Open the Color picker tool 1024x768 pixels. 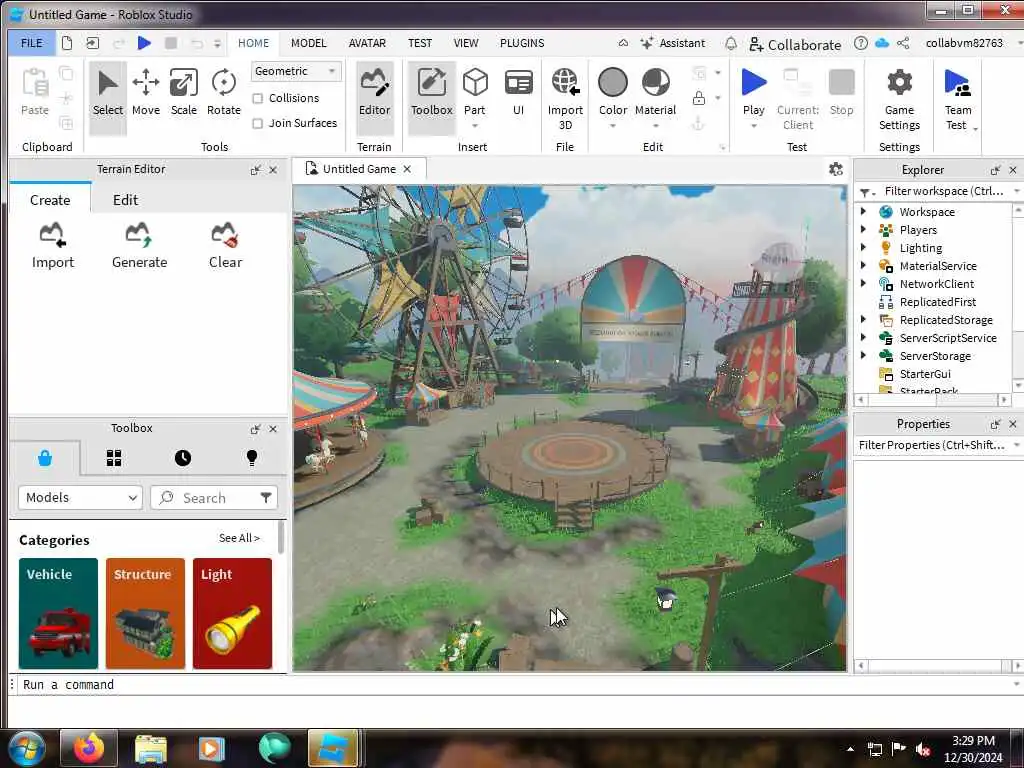(x=613, y=93)
